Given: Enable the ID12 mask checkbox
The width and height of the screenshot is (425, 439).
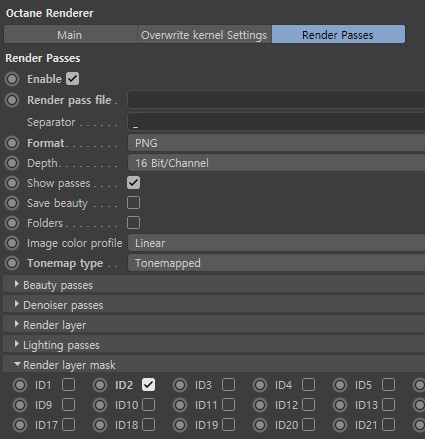Looking at the screenshot, I should [x=308, y=405].
